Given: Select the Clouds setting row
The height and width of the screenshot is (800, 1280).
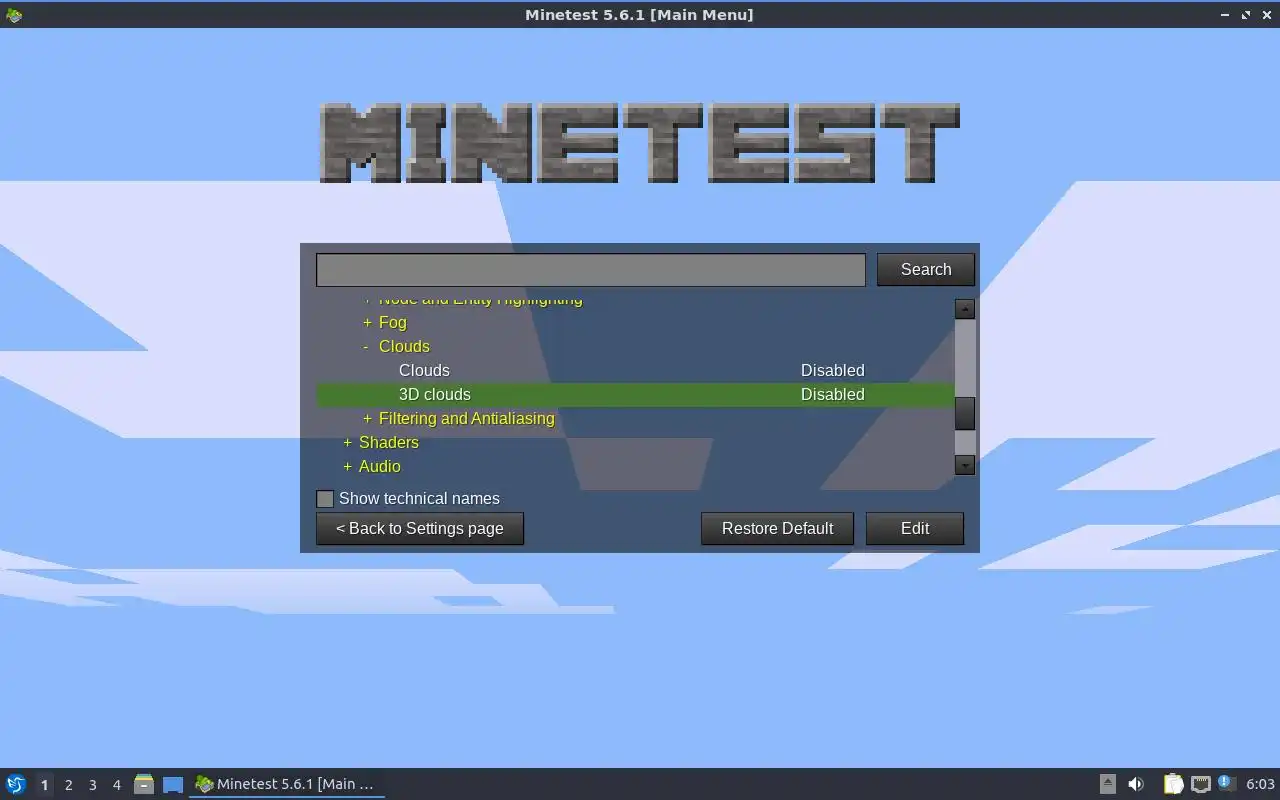Looking at the screenshot, I should point(635,370).
